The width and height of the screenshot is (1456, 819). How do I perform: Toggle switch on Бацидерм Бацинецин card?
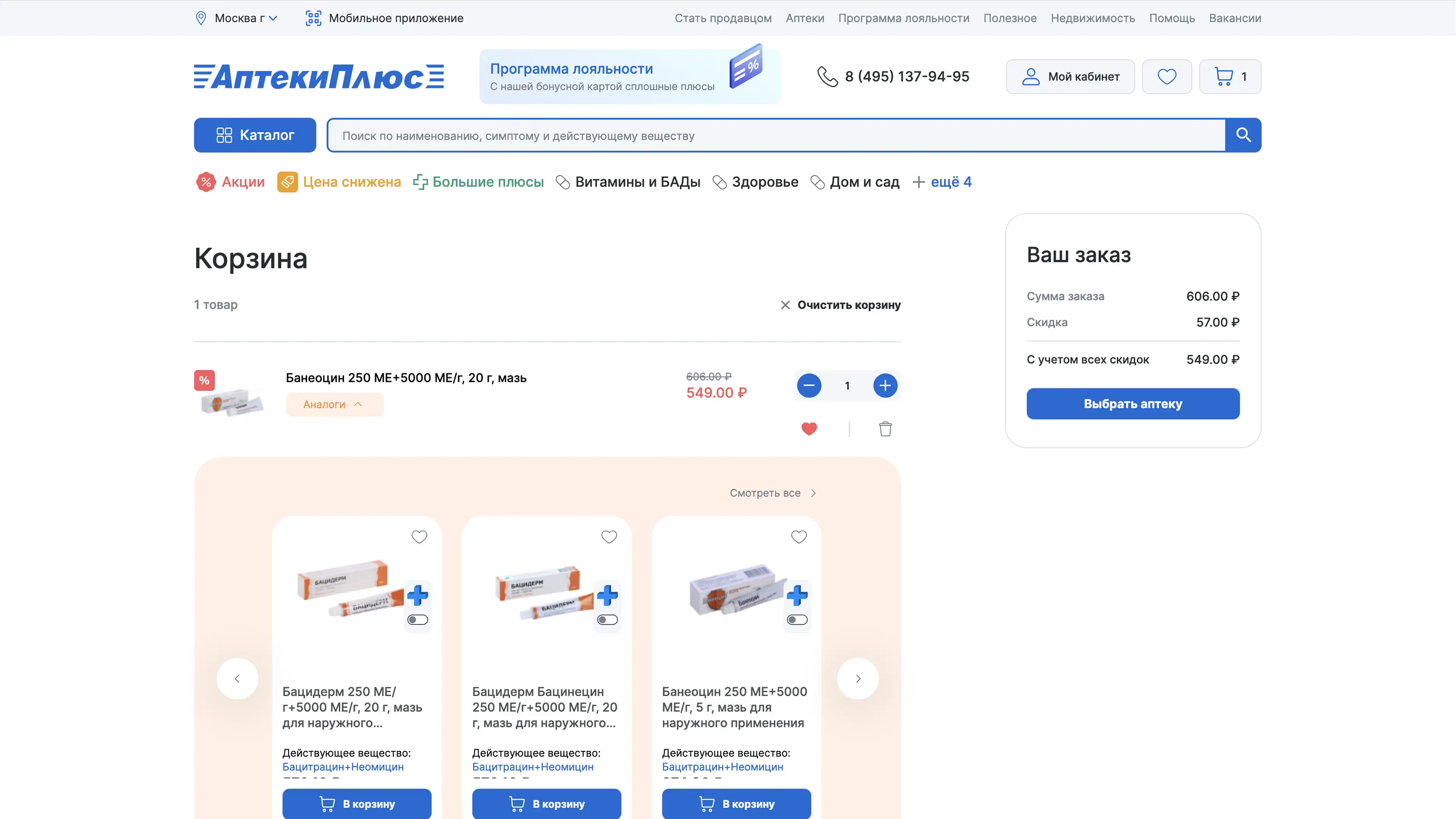tap(607, 620)
